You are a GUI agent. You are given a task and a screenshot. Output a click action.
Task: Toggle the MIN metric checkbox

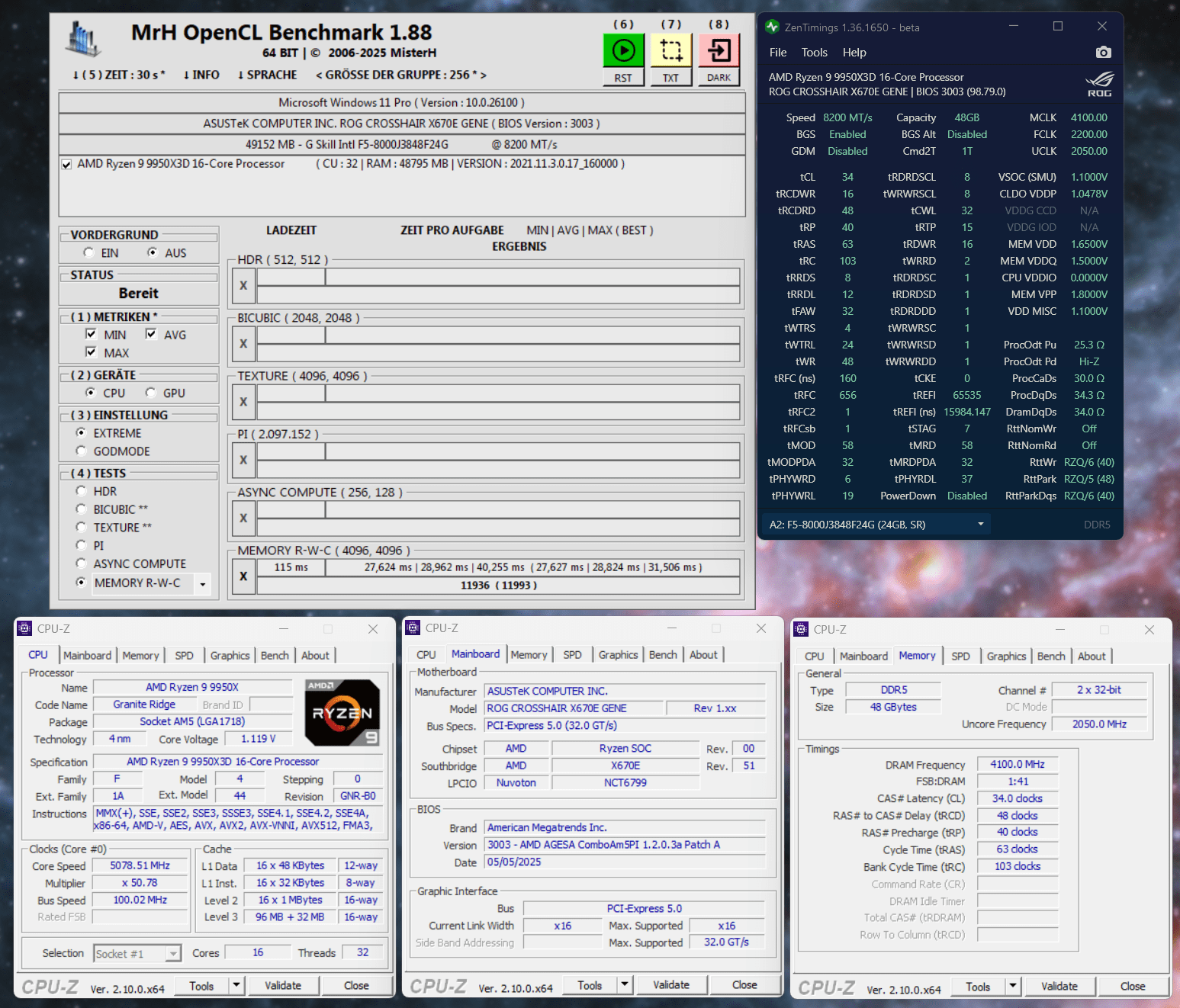(x=91, y=334)
